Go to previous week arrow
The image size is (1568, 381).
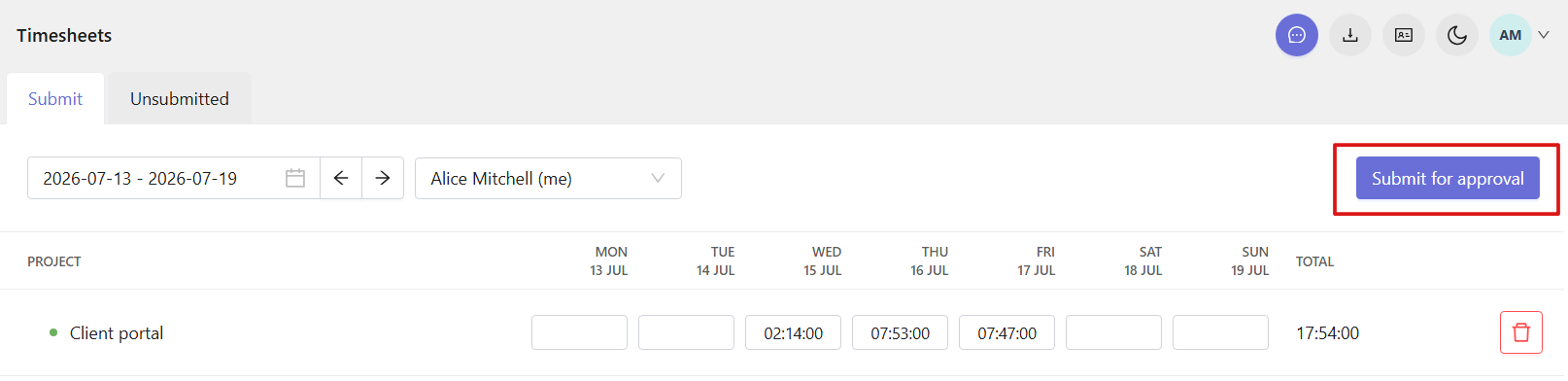pyautogui.click(x=341, y=178)
